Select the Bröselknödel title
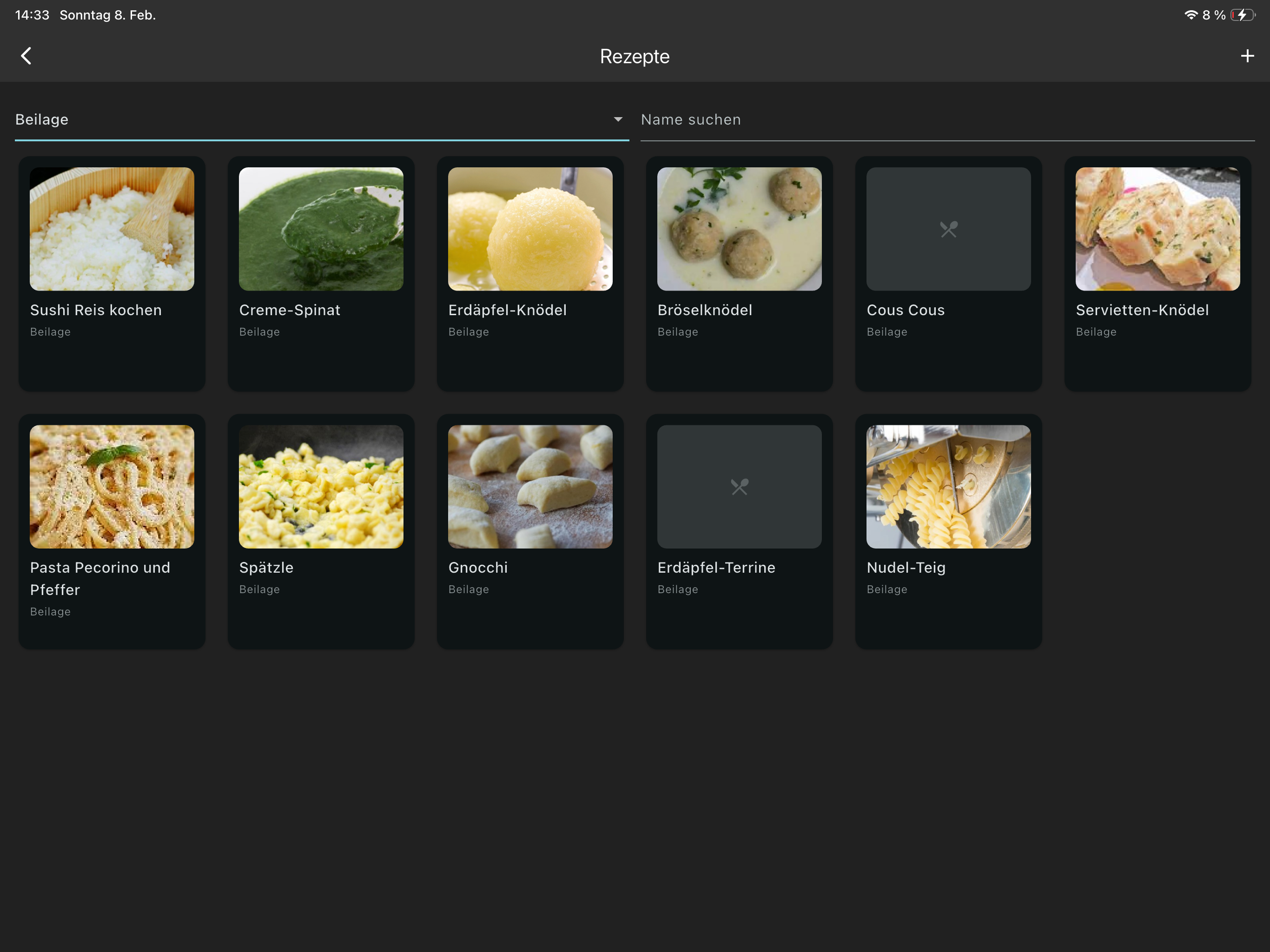 (x=704, y=310)
